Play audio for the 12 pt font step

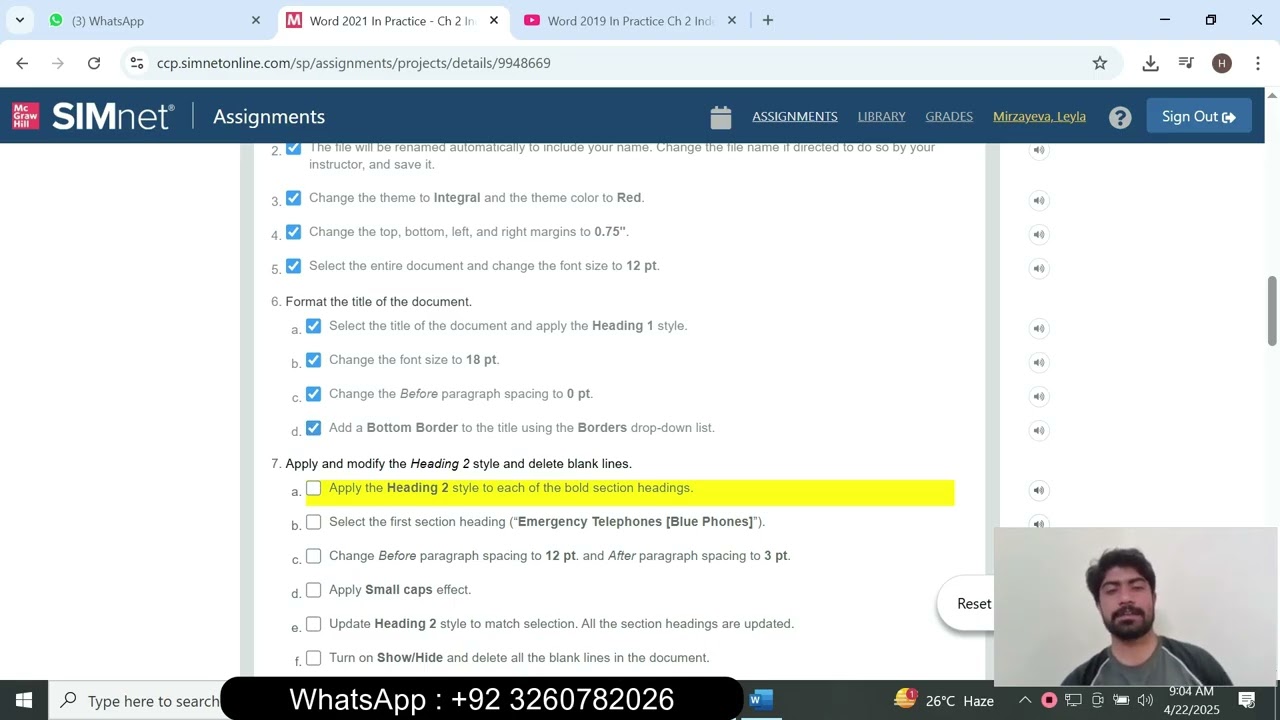point(1039,268)
